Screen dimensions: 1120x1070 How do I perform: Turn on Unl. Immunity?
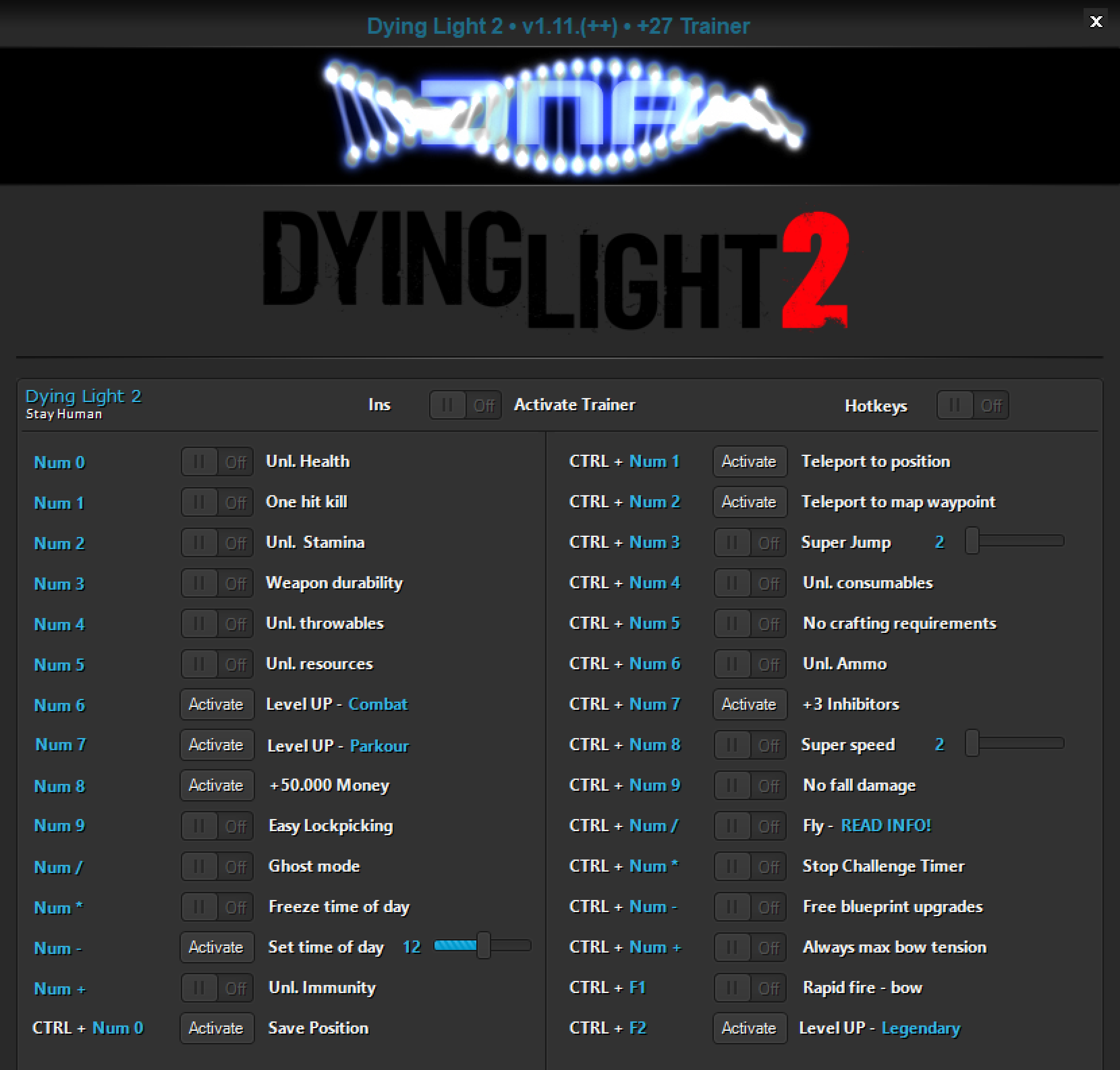pos(217,988)
